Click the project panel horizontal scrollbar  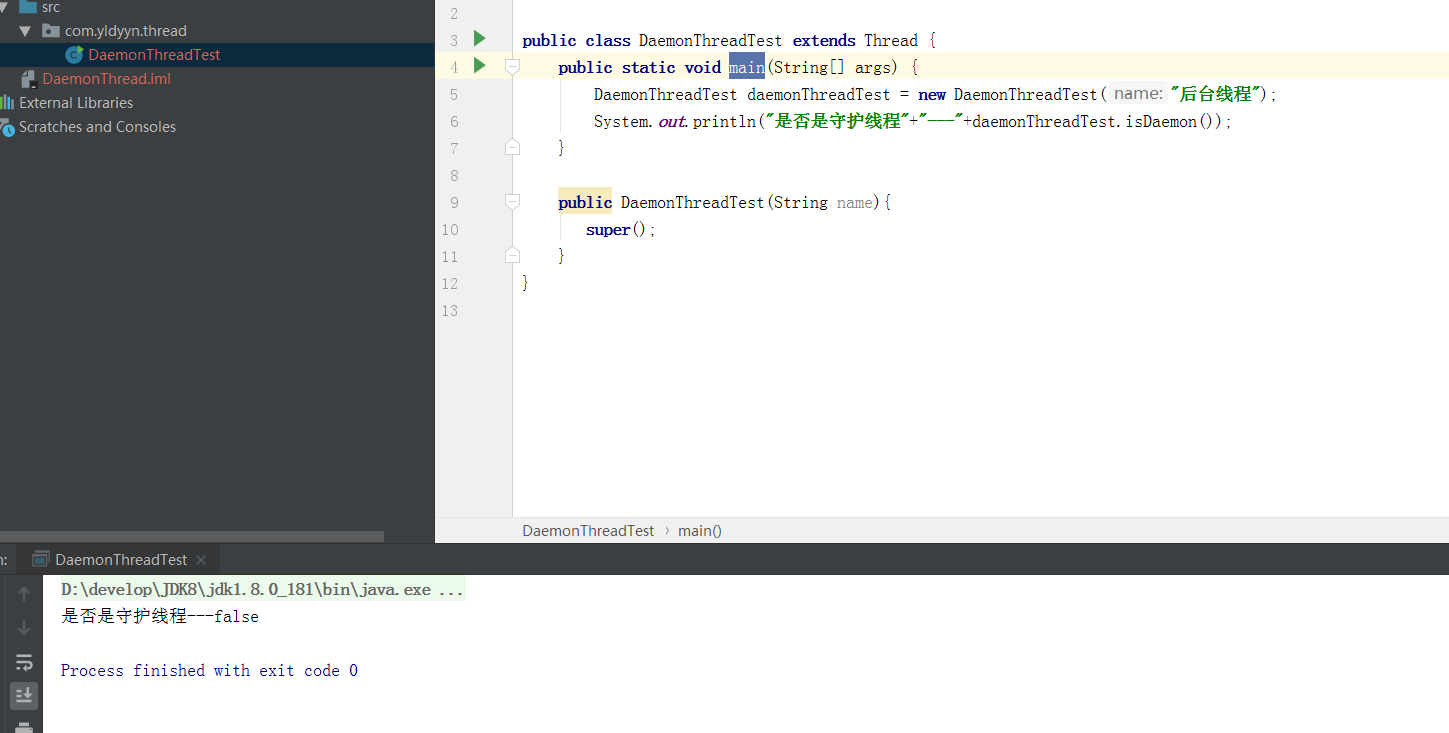click(190, 537)
